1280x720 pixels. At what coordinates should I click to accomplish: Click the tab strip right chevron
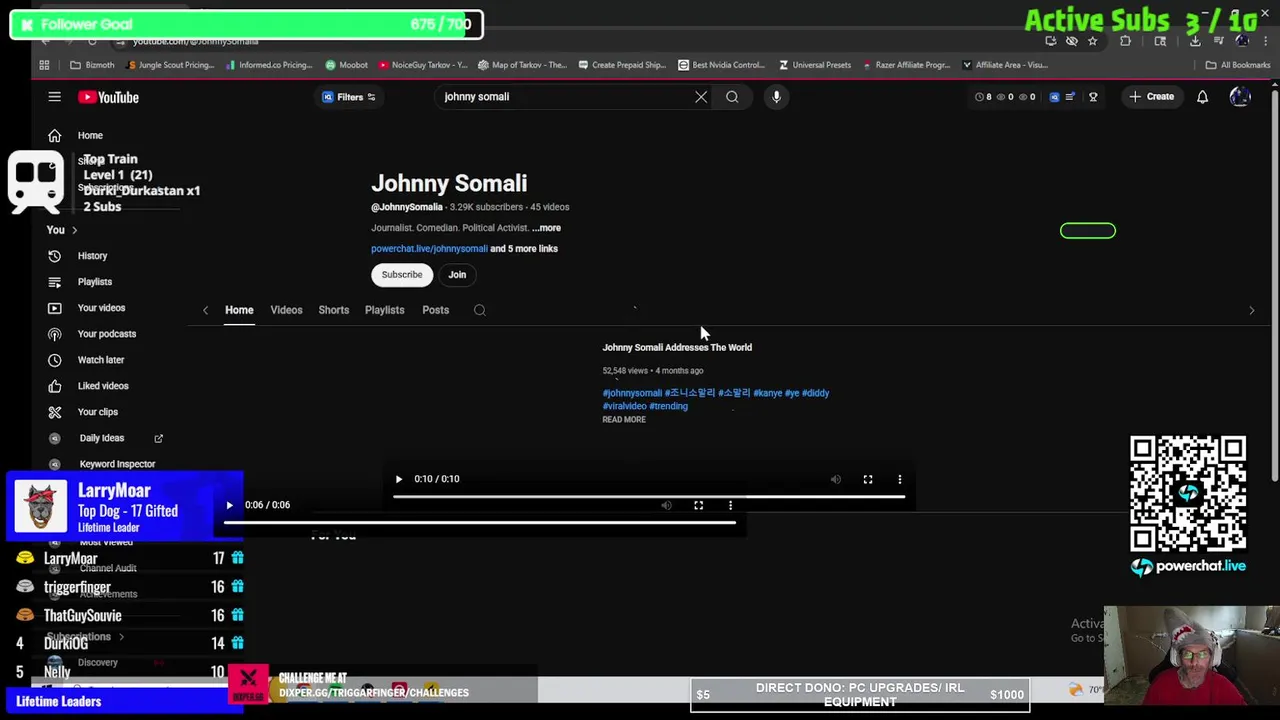(1251, 310)
